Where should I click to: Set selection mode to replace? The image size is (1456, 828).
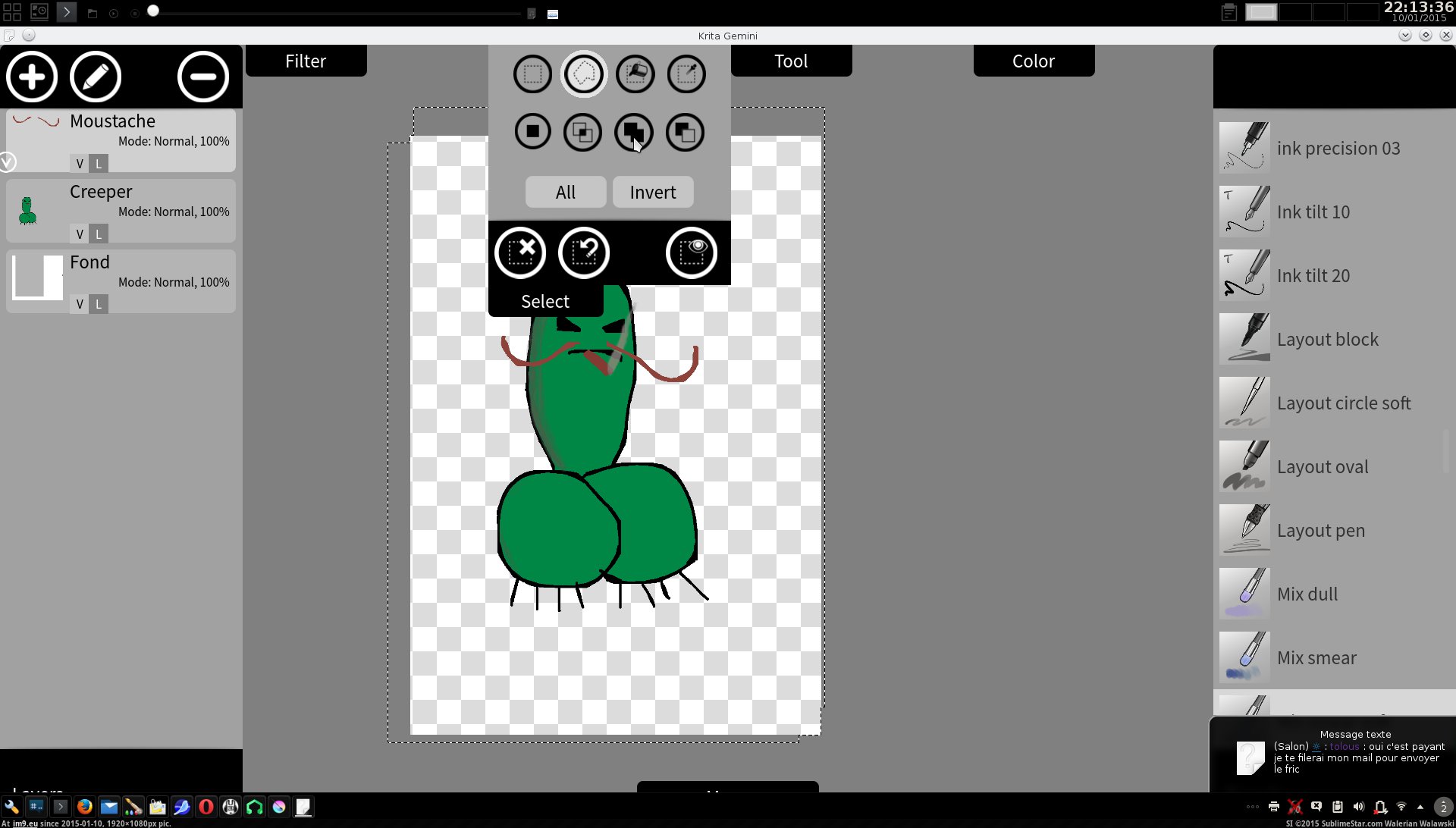click(532, 132)
